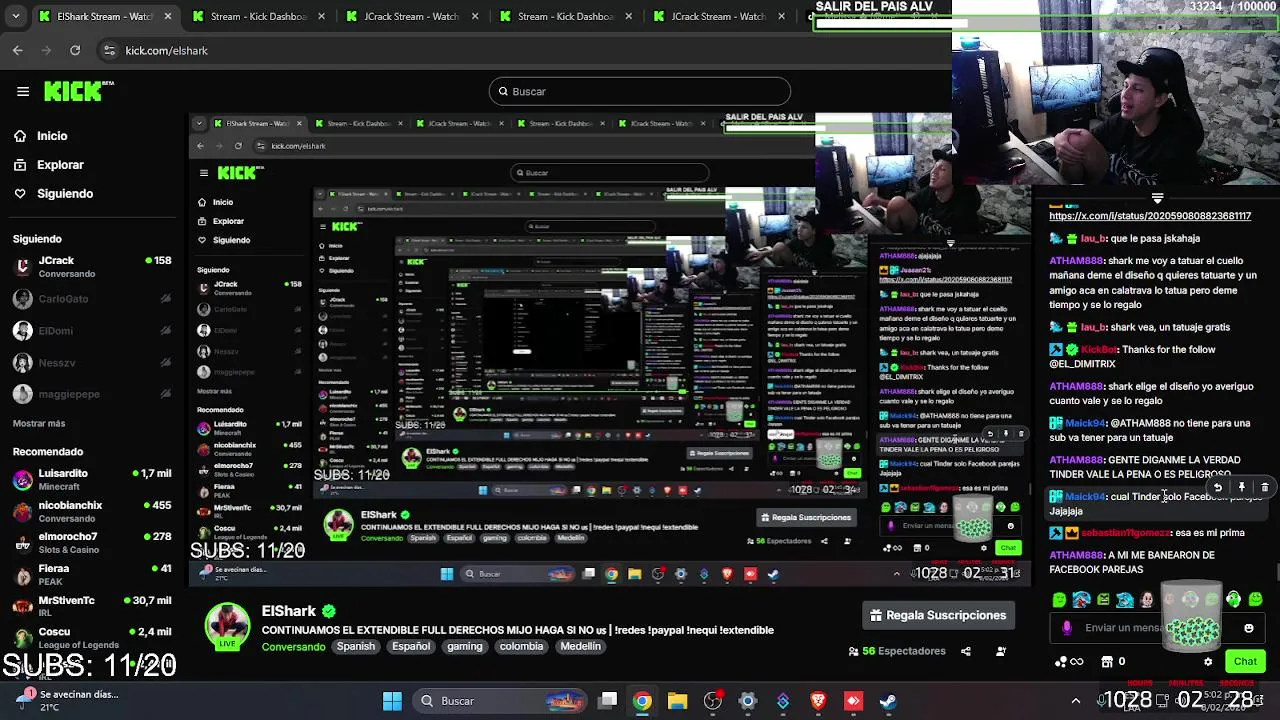Switch to first Stream - Kick Dashboard tab
This screenshot has height=720, width=1280.
click(258, 16)
